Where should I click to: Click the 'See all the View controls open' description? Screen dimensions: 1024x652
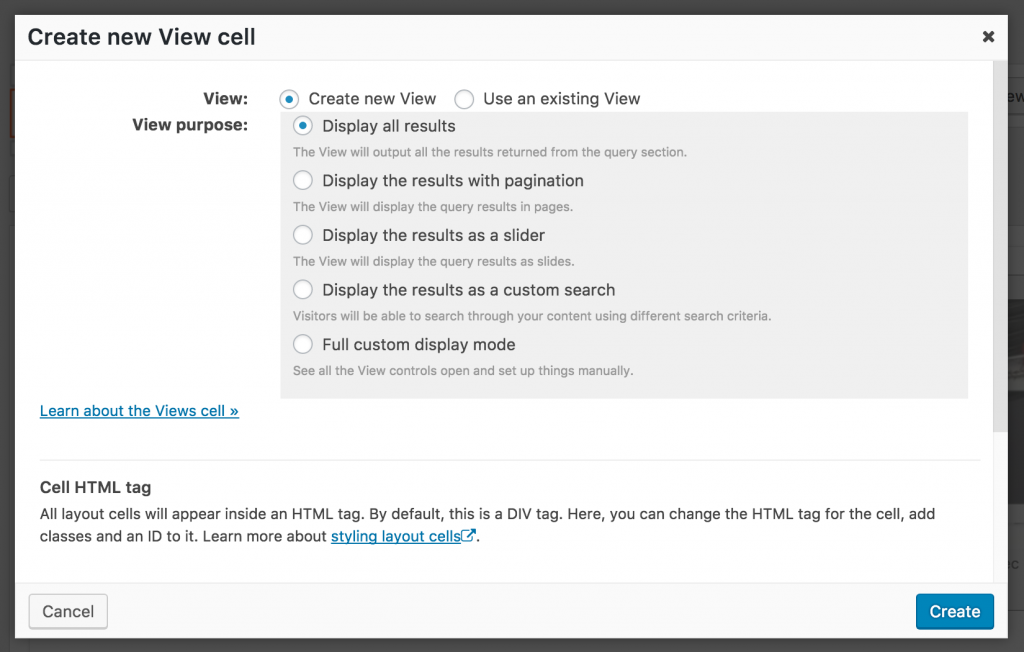(463, 371)
